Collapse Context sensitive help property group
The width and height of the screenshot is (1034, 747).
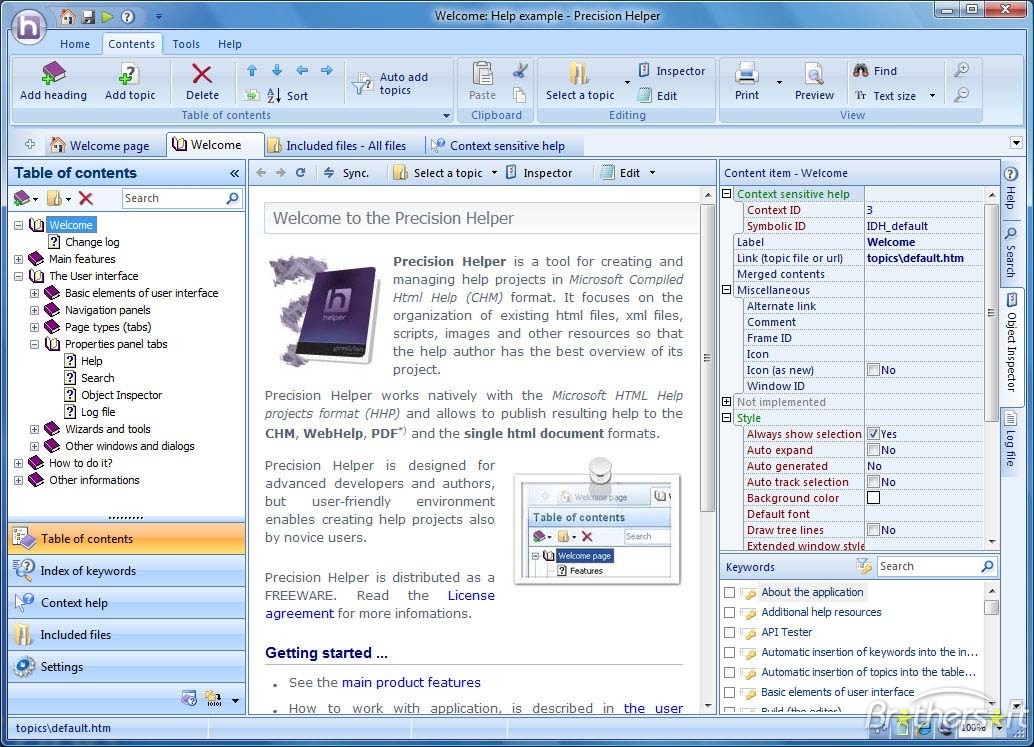coord(727,194)
